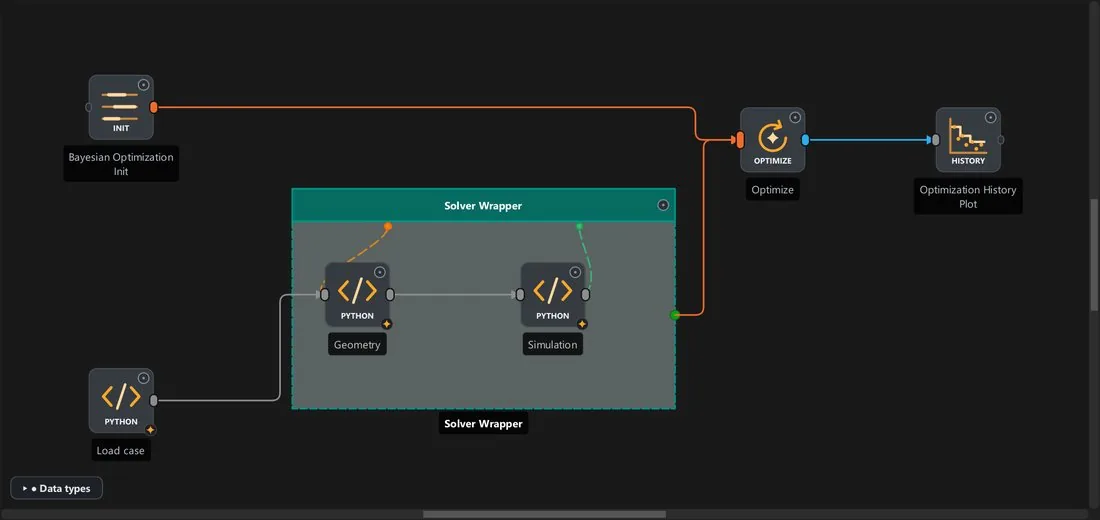The height and width of the screenshot is (520, 1100).
Task: Click the output port of Geometry node
Action: click(x=390, y=295)
